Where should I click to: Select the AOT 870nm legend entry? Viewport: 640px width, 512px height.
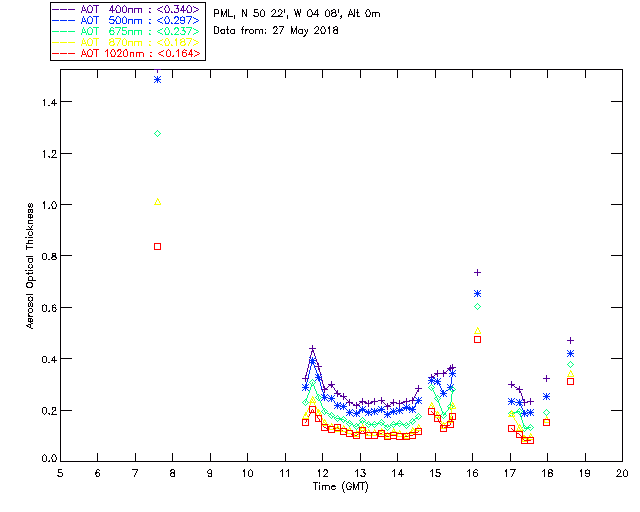click(127, 42)
